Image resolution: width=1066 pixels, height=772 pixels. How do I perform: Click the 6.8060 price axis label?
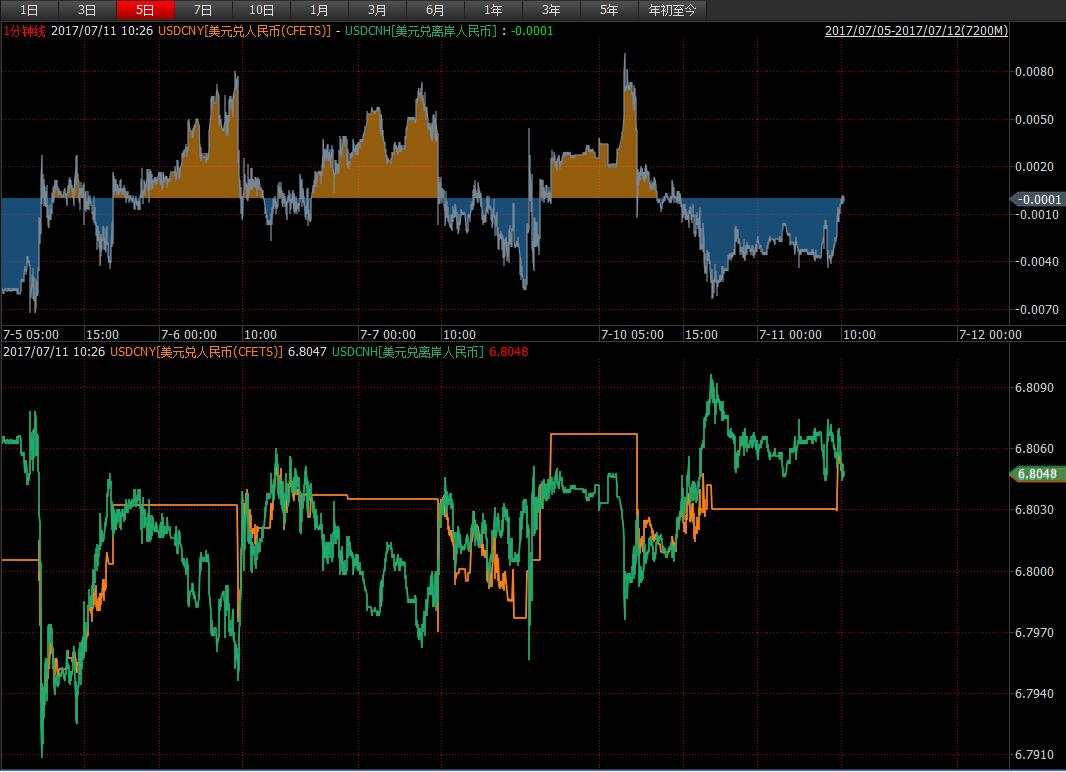click(1034, 449)
